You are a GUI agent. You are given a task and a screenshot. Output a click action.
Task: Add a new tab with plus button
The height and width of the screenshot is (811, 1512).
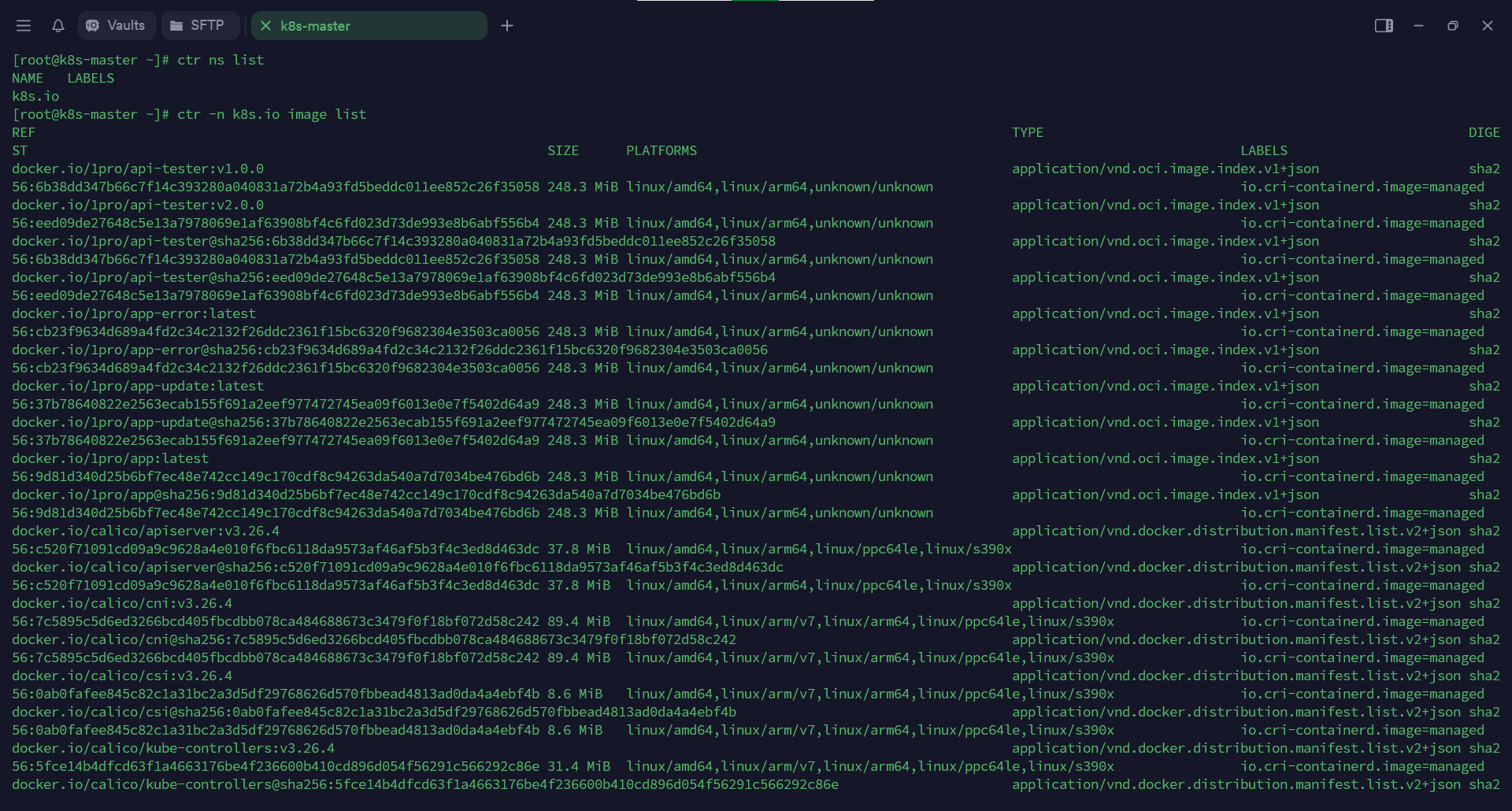(507, 26)
